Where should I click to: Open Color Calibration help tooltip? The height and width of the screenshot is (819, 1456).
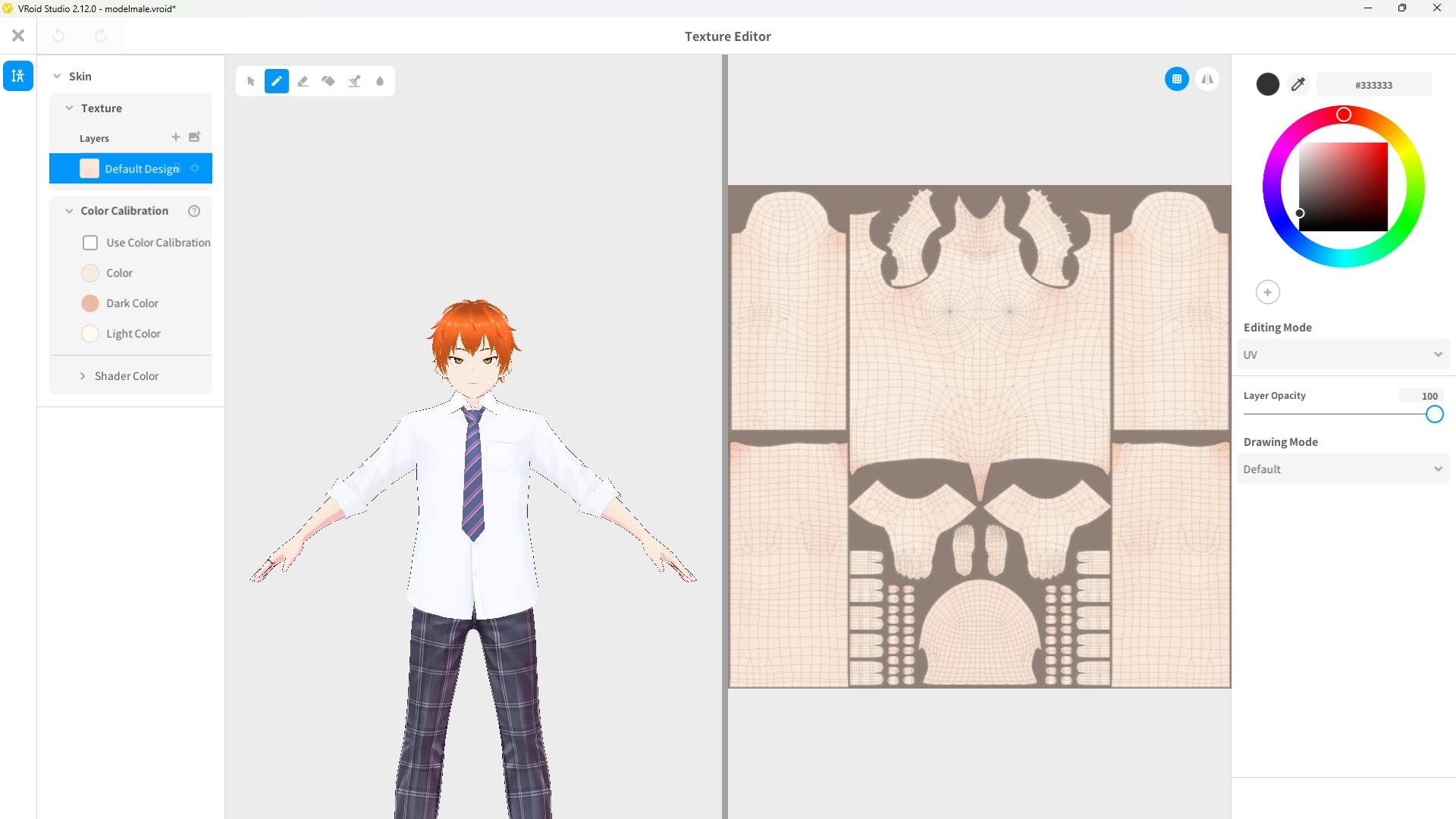pyautogui.click(x=194, y=211)
